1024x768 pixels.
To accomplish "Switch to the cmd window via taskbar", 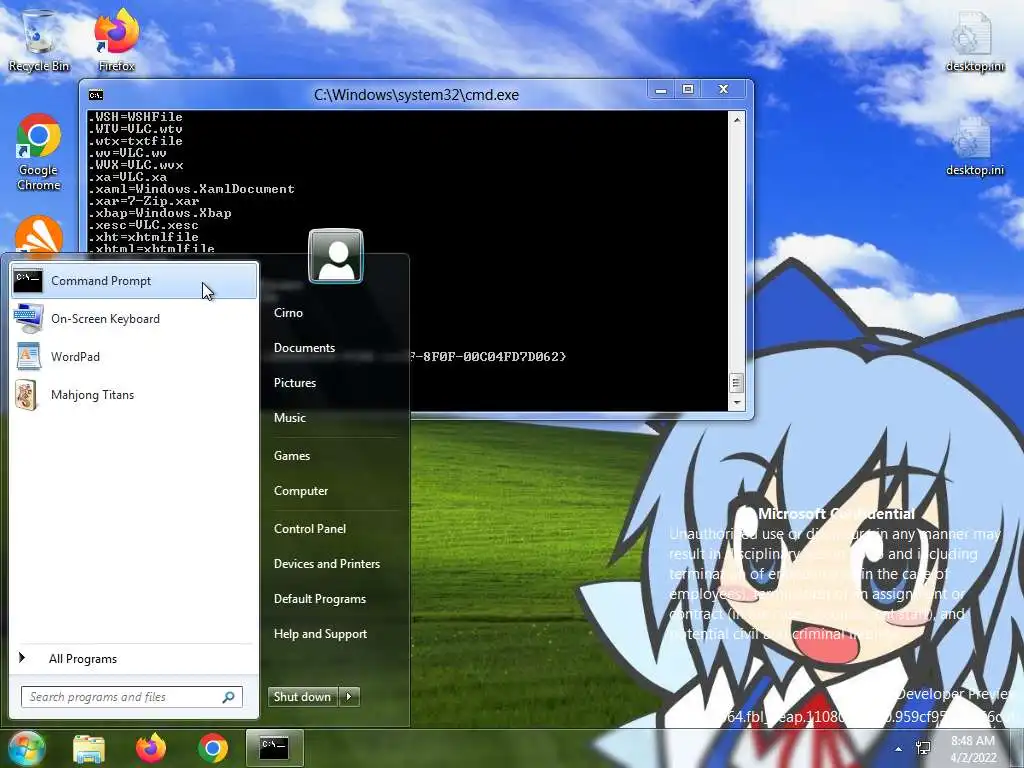I will point(274,748).
